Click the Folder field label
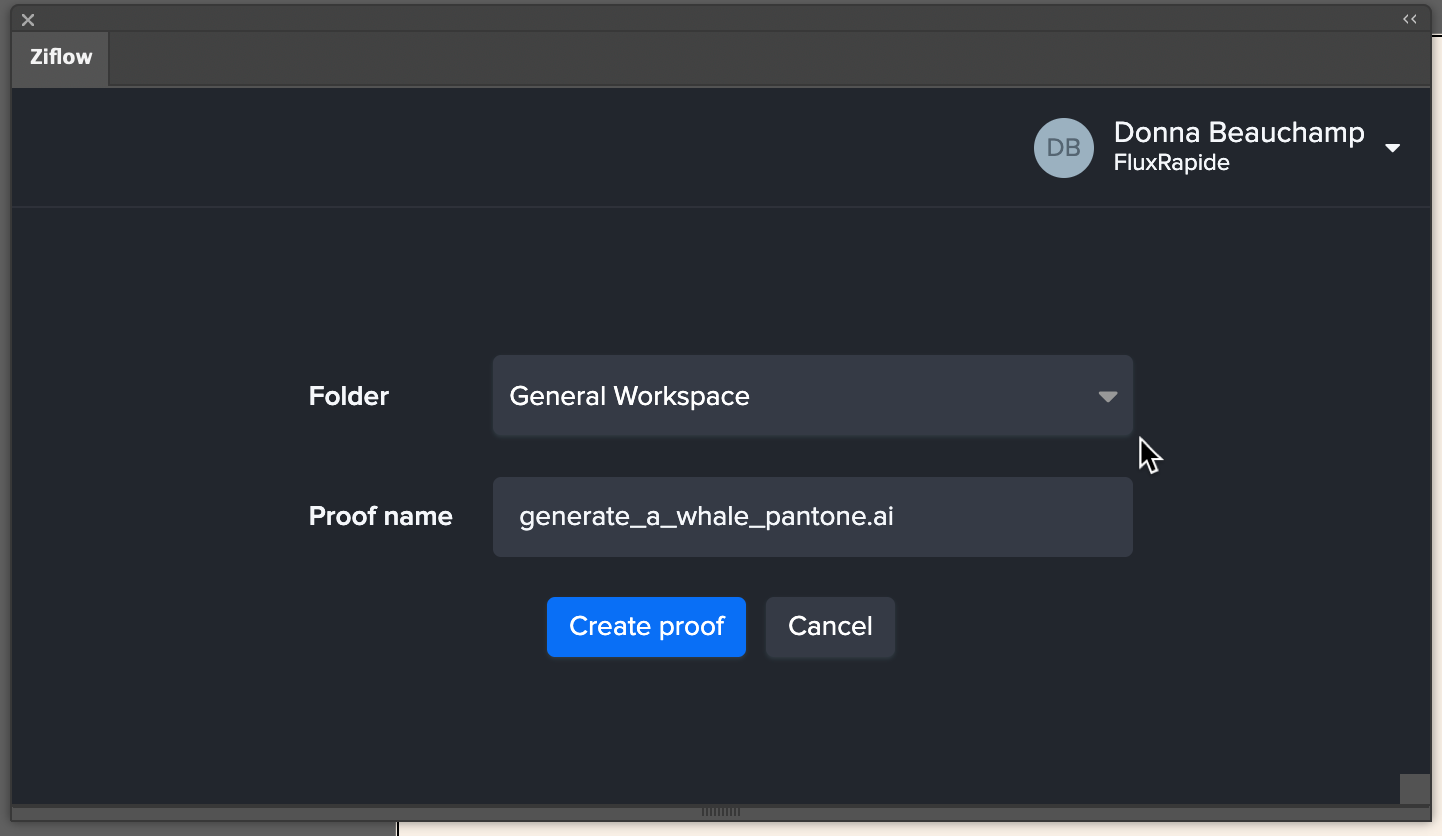 348,395
